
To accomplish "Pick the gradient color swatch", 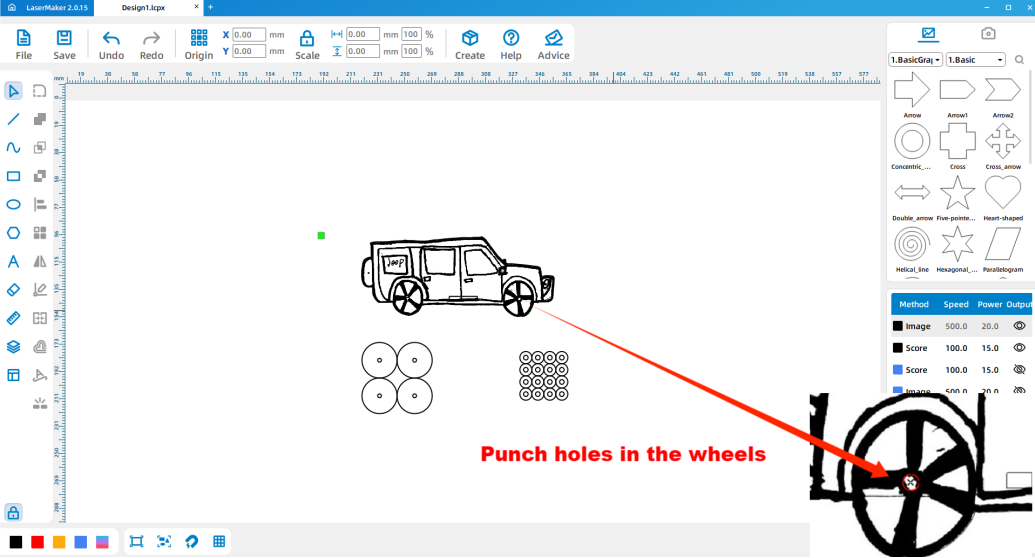I will click(x=102, y=542).
